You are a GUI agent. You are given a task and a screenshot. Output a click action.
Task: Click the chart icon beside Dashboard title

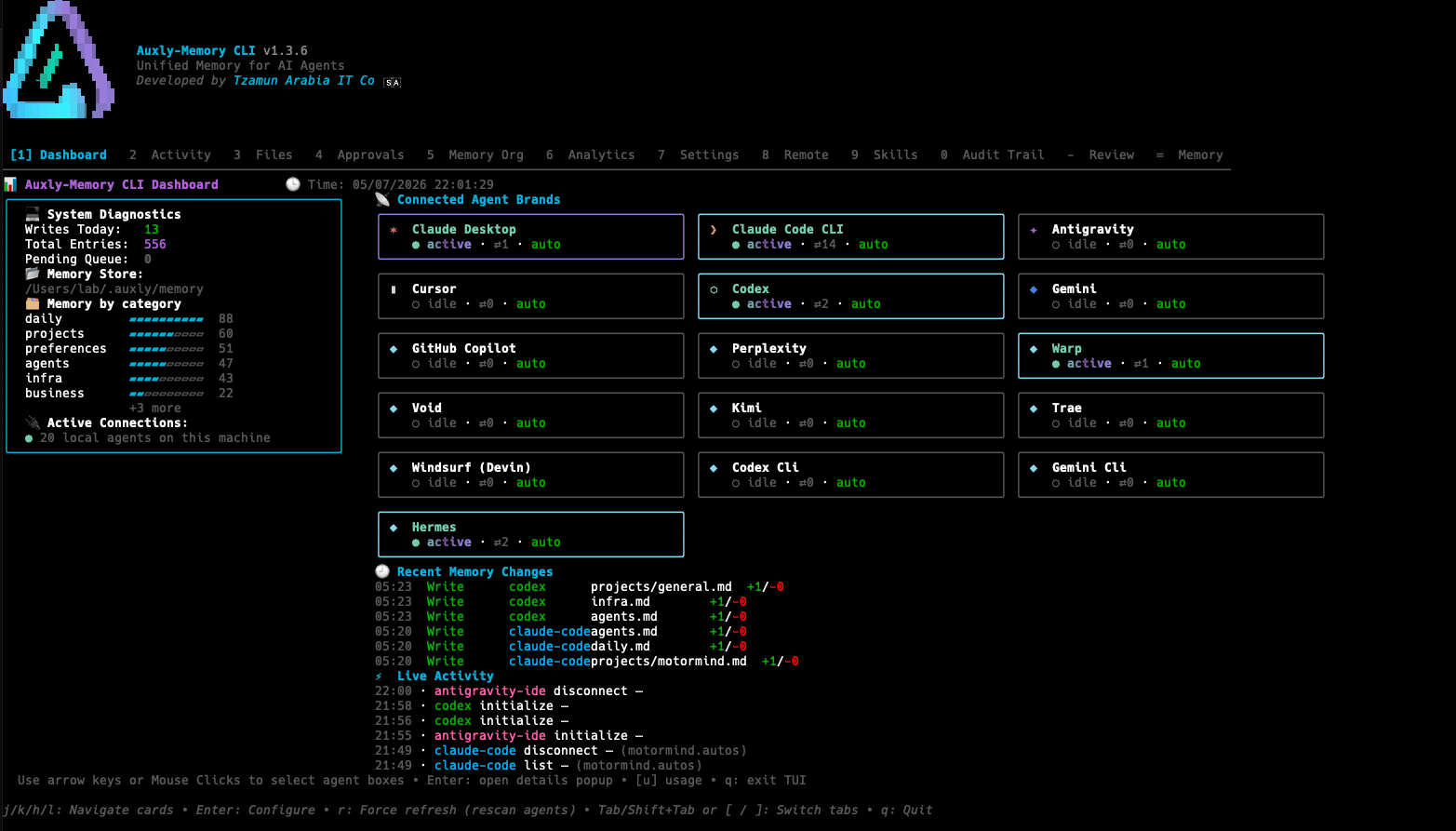tap(10, 184)
